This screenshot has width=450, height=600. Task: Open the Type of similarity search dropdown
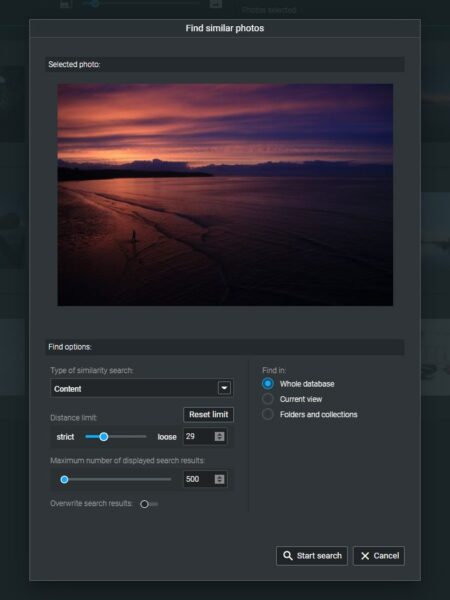[142, 388]
